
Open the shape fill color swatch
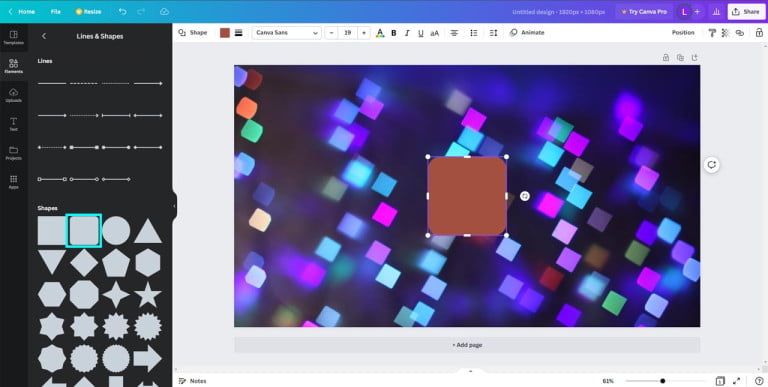pyautogui.click(x=225, y=33)
